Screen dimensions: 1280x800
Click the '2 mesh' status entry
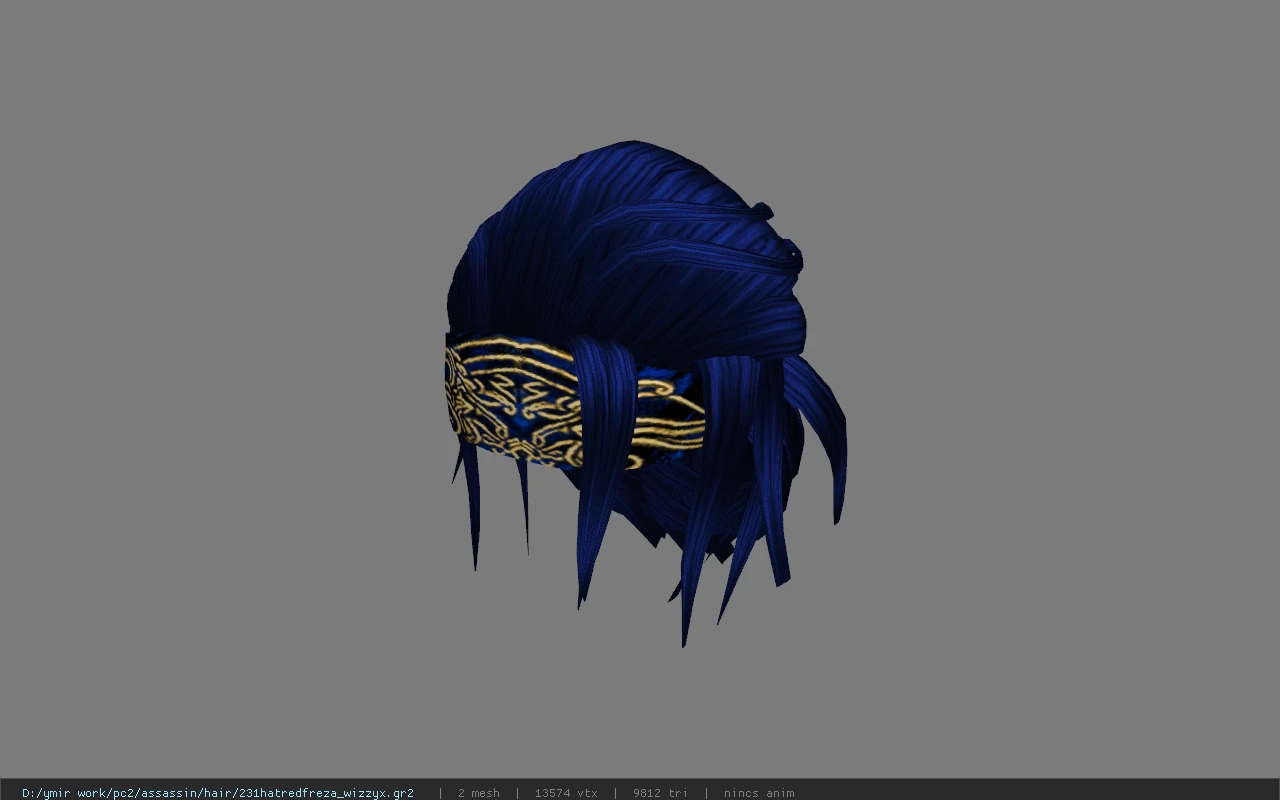point(478,793)
